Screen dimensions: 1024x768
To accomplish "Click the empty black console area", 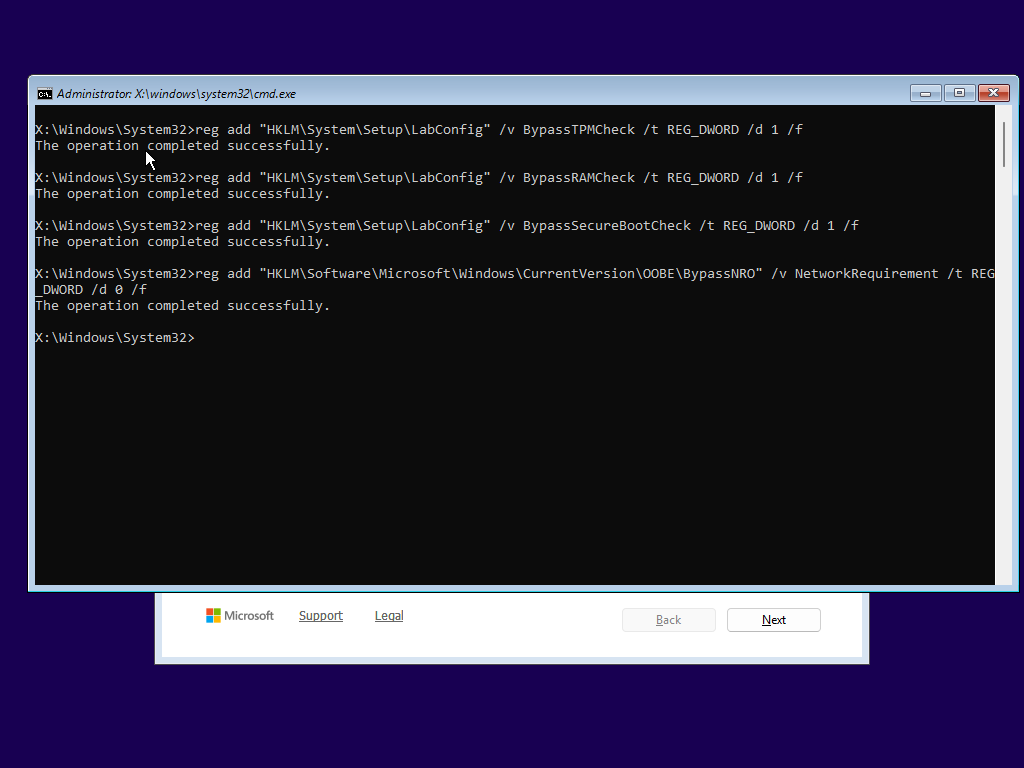I will 500,460.
